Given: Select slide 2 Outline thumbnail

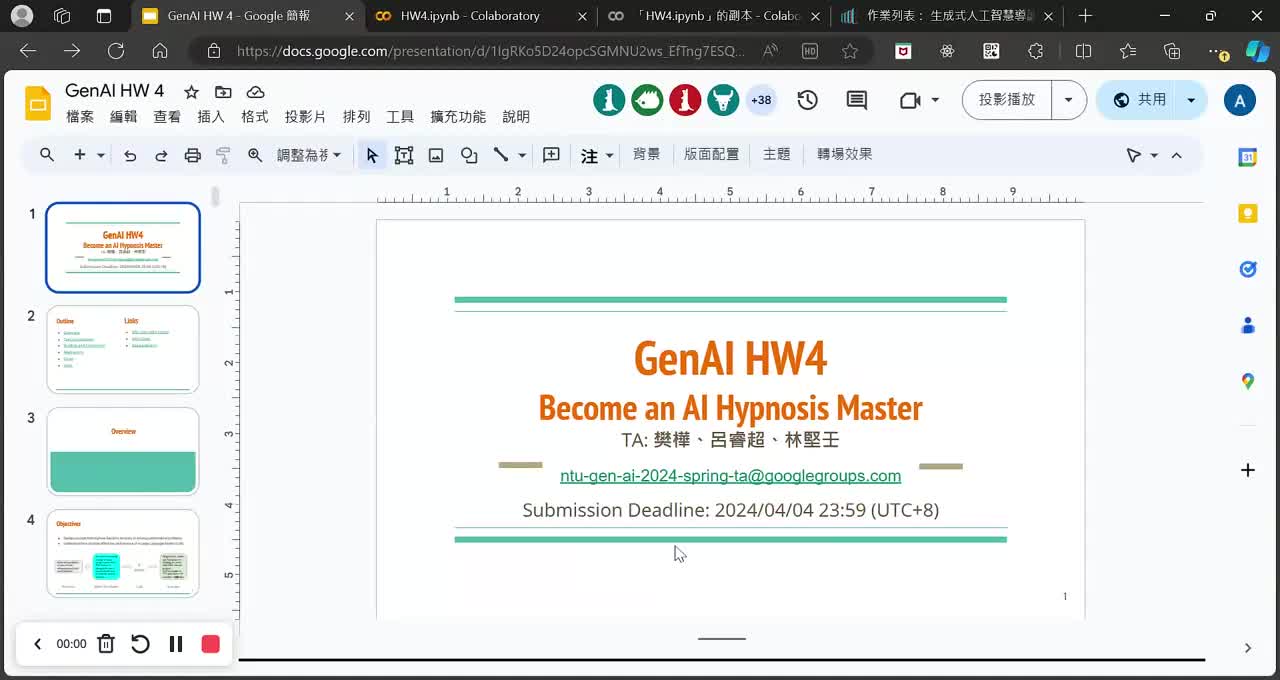Looking at the screenshot, I should coord(123,350).
